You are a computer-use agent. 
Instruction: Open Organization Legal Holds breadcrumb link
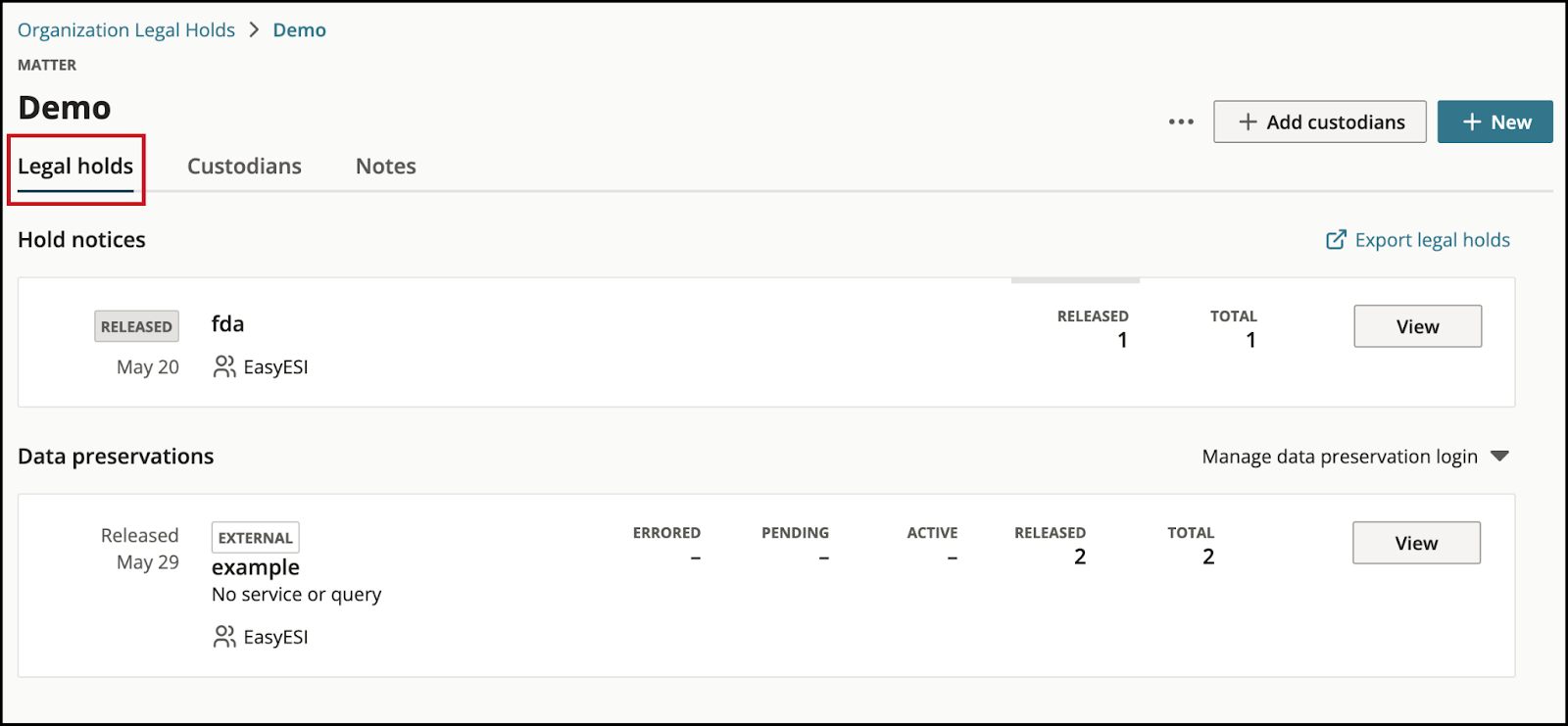pos(126,30)
